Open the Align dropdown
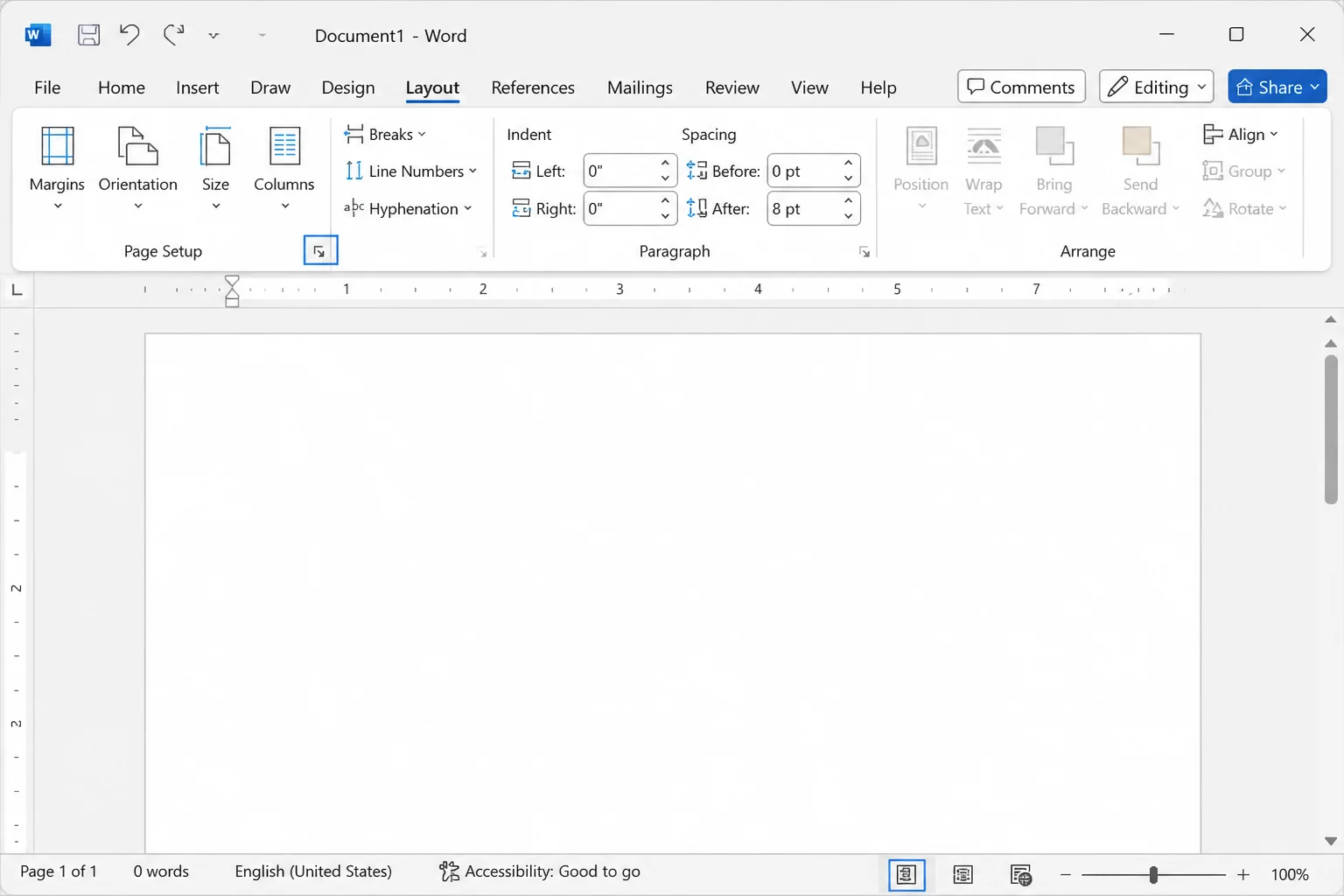The width and height of the screenshot is (1344, 896). (1241, 134)
